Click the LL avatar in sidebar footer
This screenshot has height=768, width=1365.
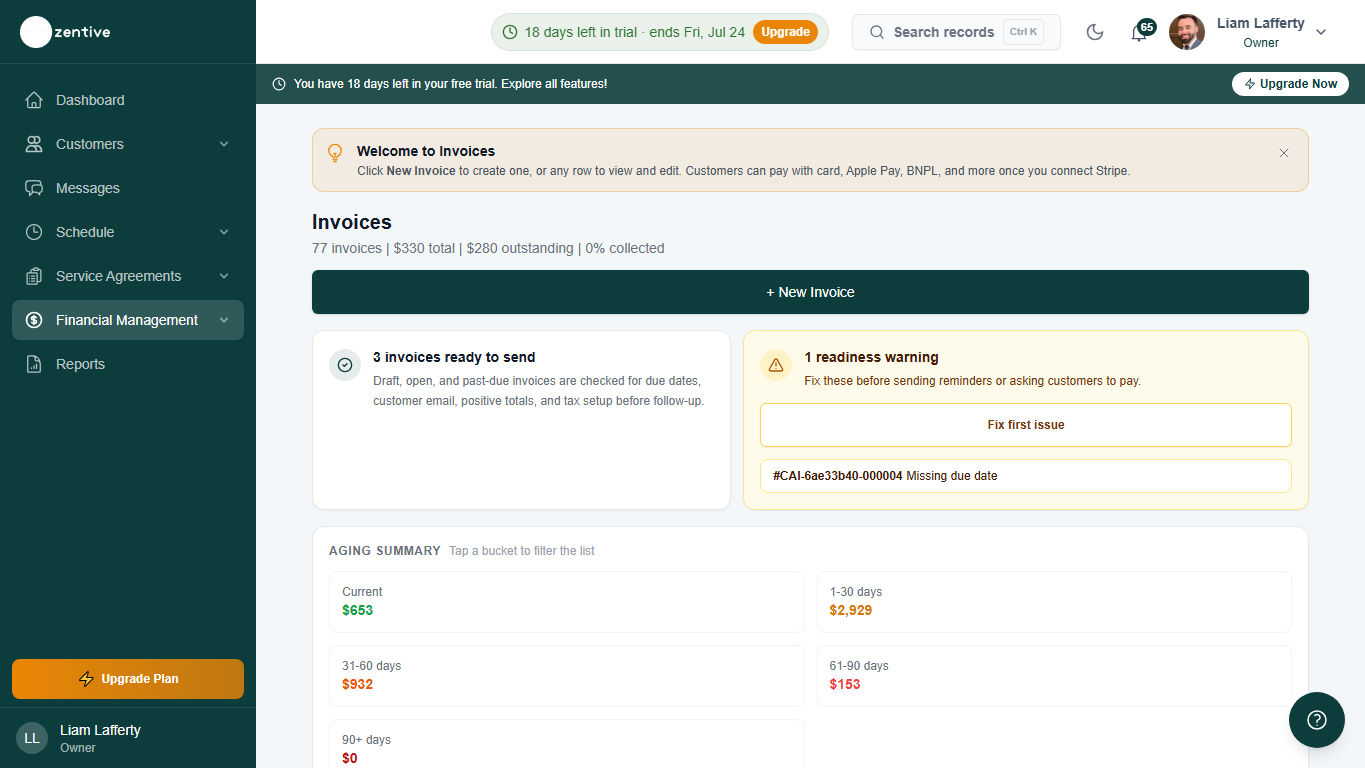tap(32, 738)
